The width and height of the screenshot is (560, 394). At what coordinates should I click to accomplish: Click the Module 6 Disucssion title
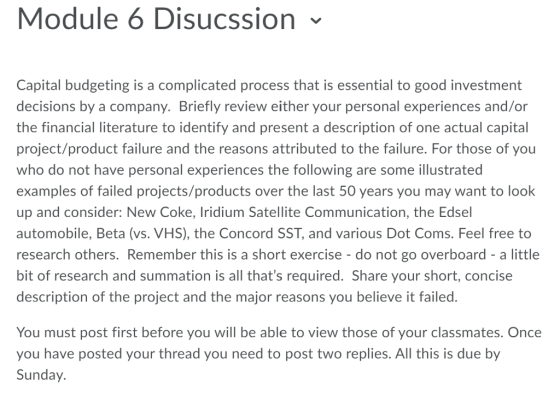pyautogui.click(x=156, y=19)
